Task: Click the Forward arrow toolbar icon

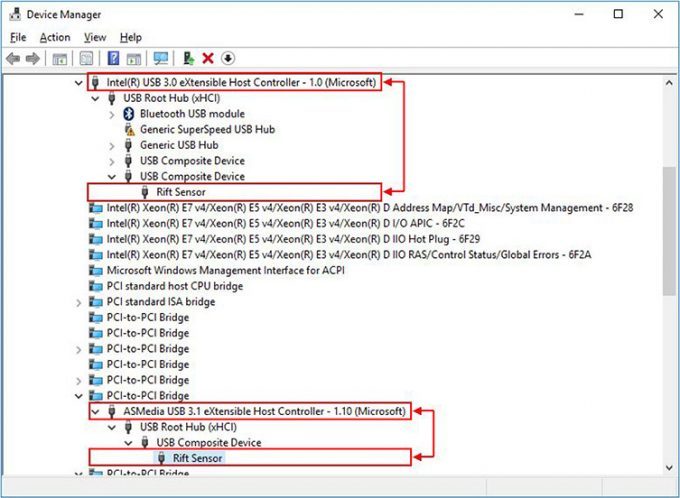Action: (33, 58)
